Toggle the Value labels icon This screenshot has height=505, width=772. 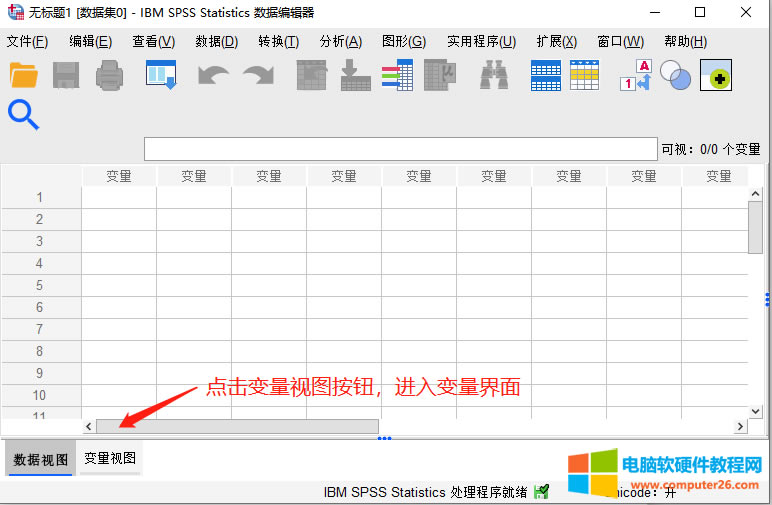pos(636,75)
